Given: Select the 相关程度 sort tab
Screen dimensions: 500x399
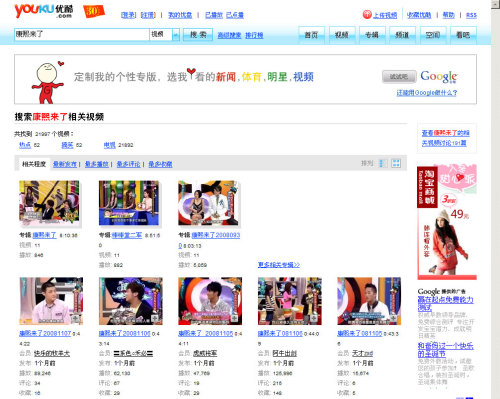Looking at the screenshot, I should pyautogui.click(x=34, y=164).
